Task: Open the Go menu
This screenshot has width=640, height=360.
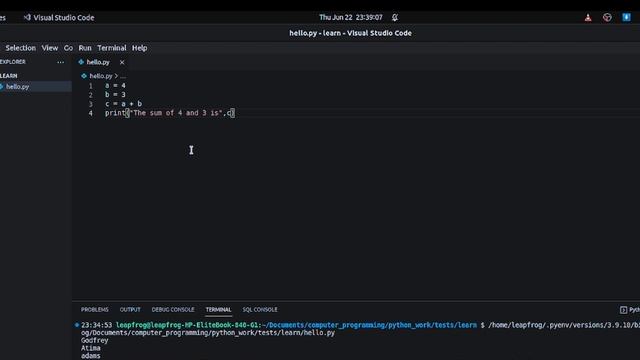Action: [x=68, y=48]
